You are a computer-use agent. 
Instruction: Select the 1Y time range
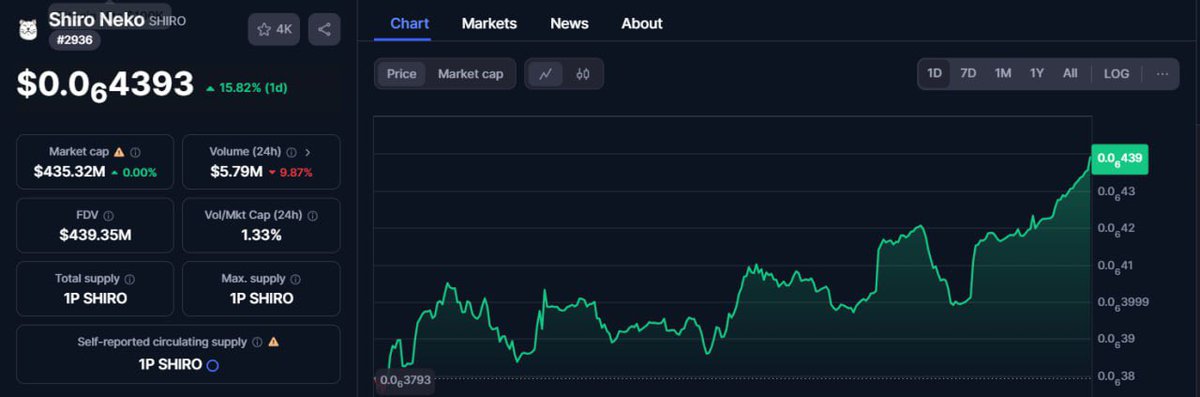1037,73
